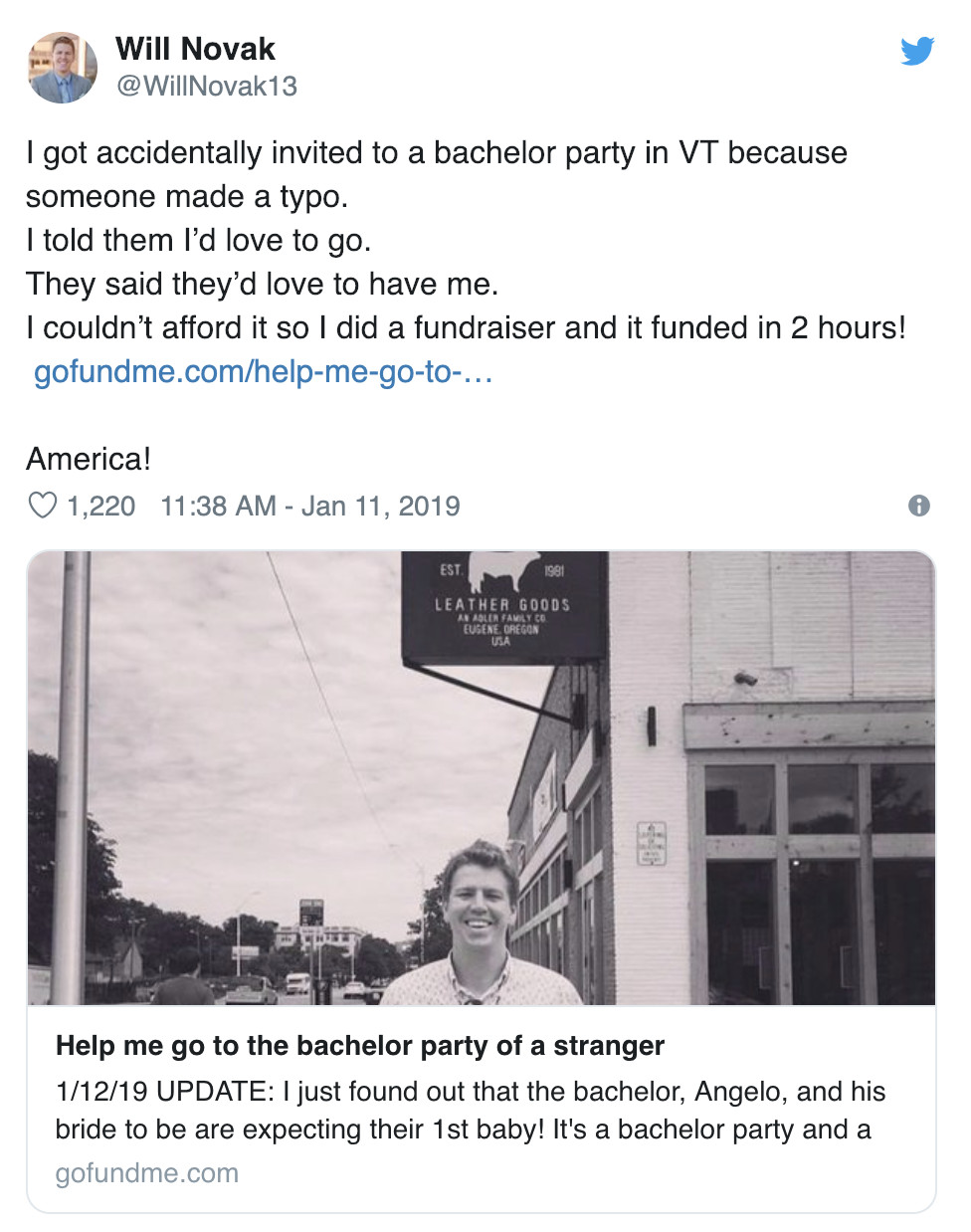Click the tweet line "I got accidentally invited"
This screenshot has height=1232, width=971.
[x=436, y=153]
